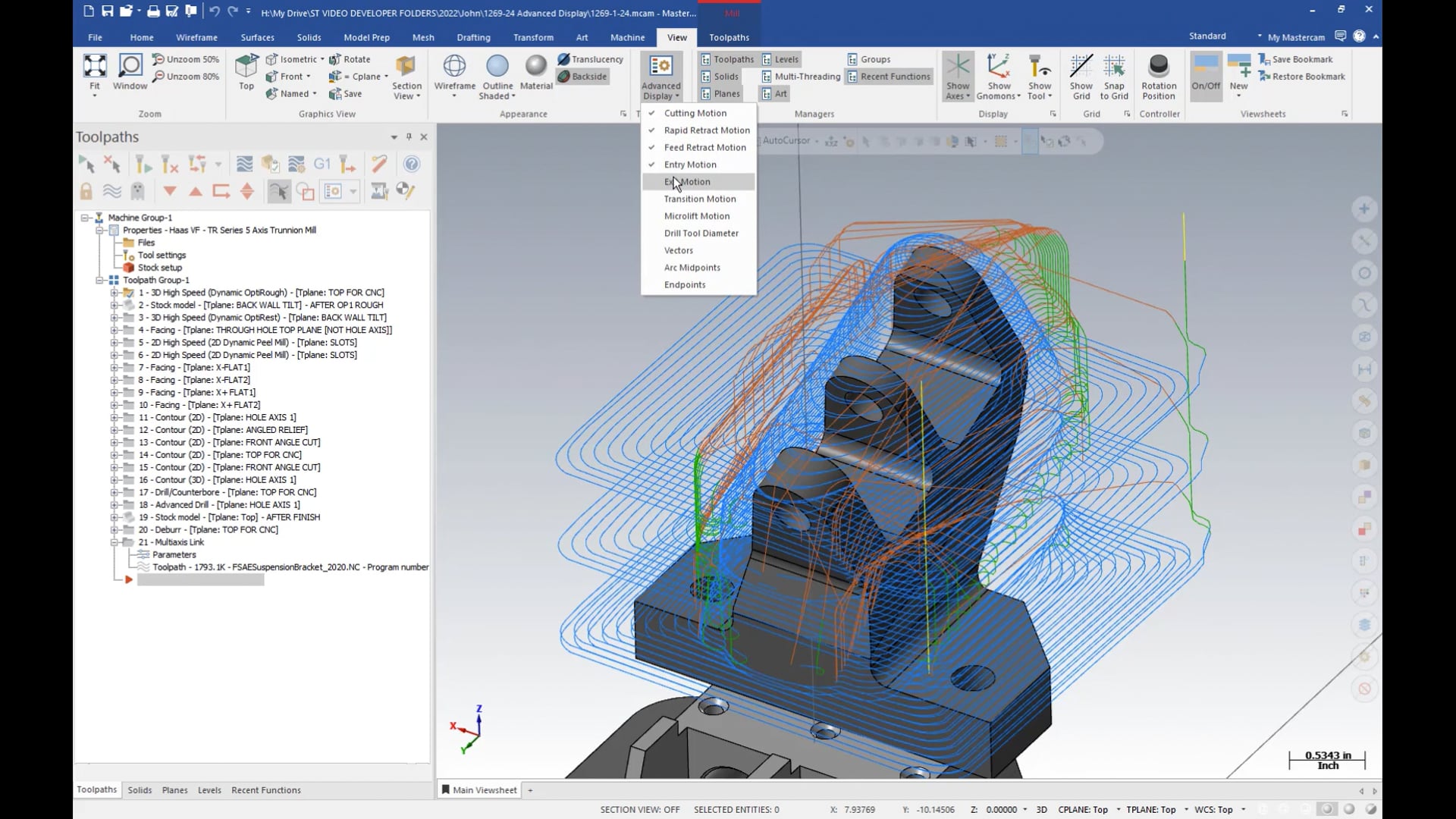The image size is (1456, 819).
Task: Expand Named view dropdown
Action: 315,93
